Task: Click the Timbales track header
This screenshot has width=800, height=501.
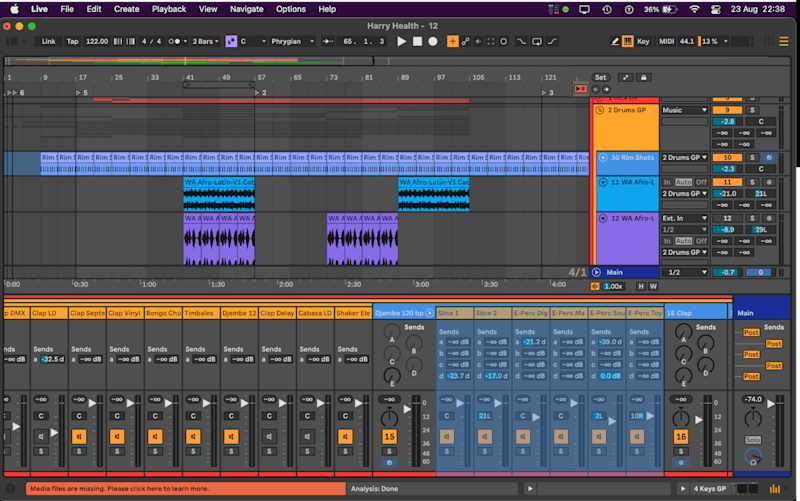Action: 201,313
